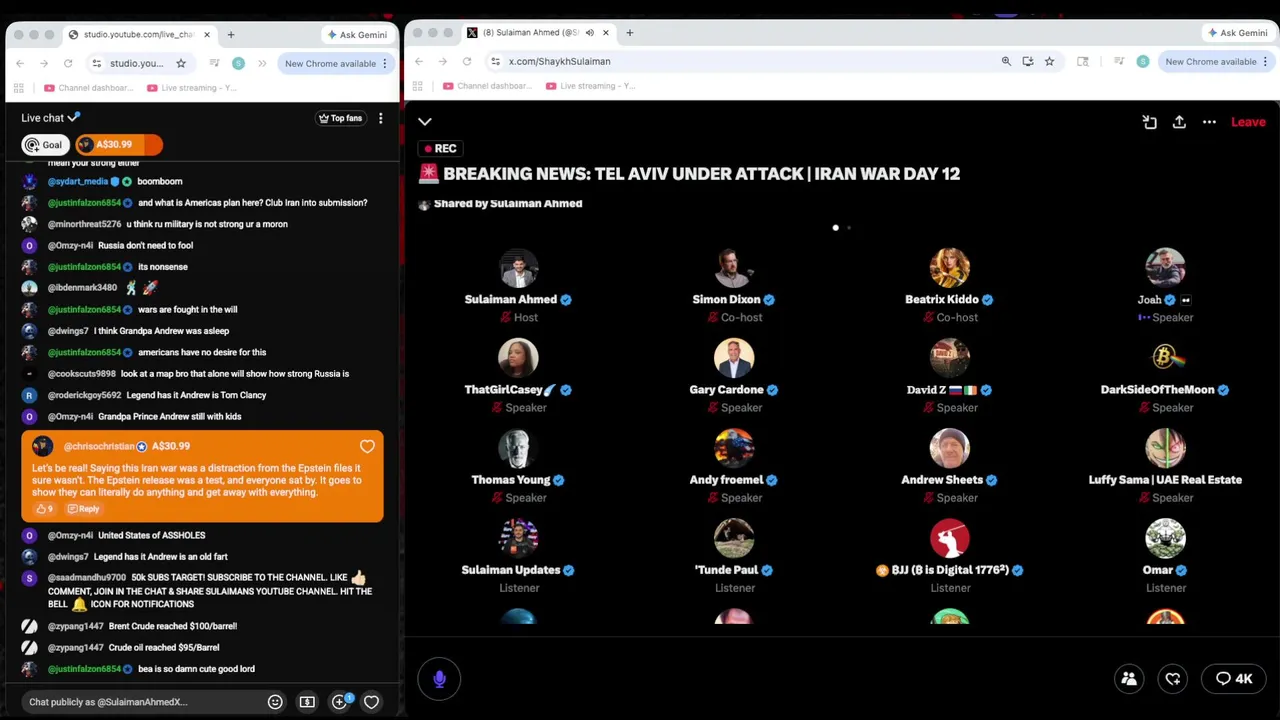Viewport: 1280px width, 720px height.
Task: Open the tab search icon in X window
Action: pos(1083,61)
